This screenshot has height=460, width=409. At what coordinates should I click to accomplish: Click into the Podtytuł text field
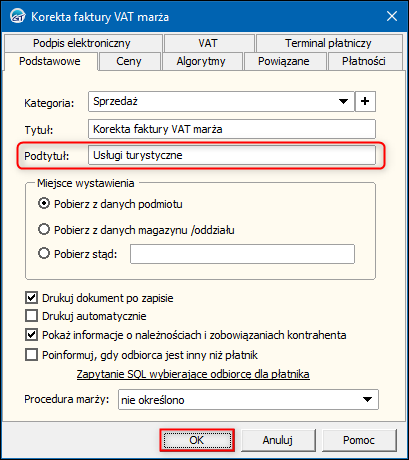coord(232,155)
